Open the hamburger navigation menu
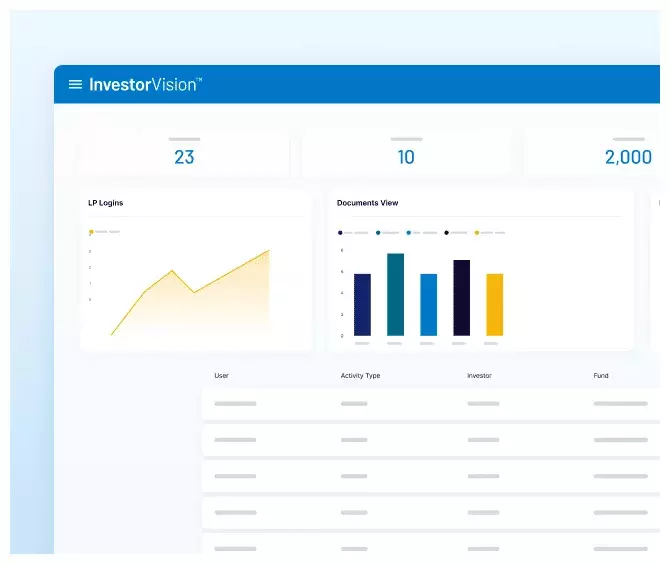Screen dimensions: 670x564 click(x=75, y=84)
